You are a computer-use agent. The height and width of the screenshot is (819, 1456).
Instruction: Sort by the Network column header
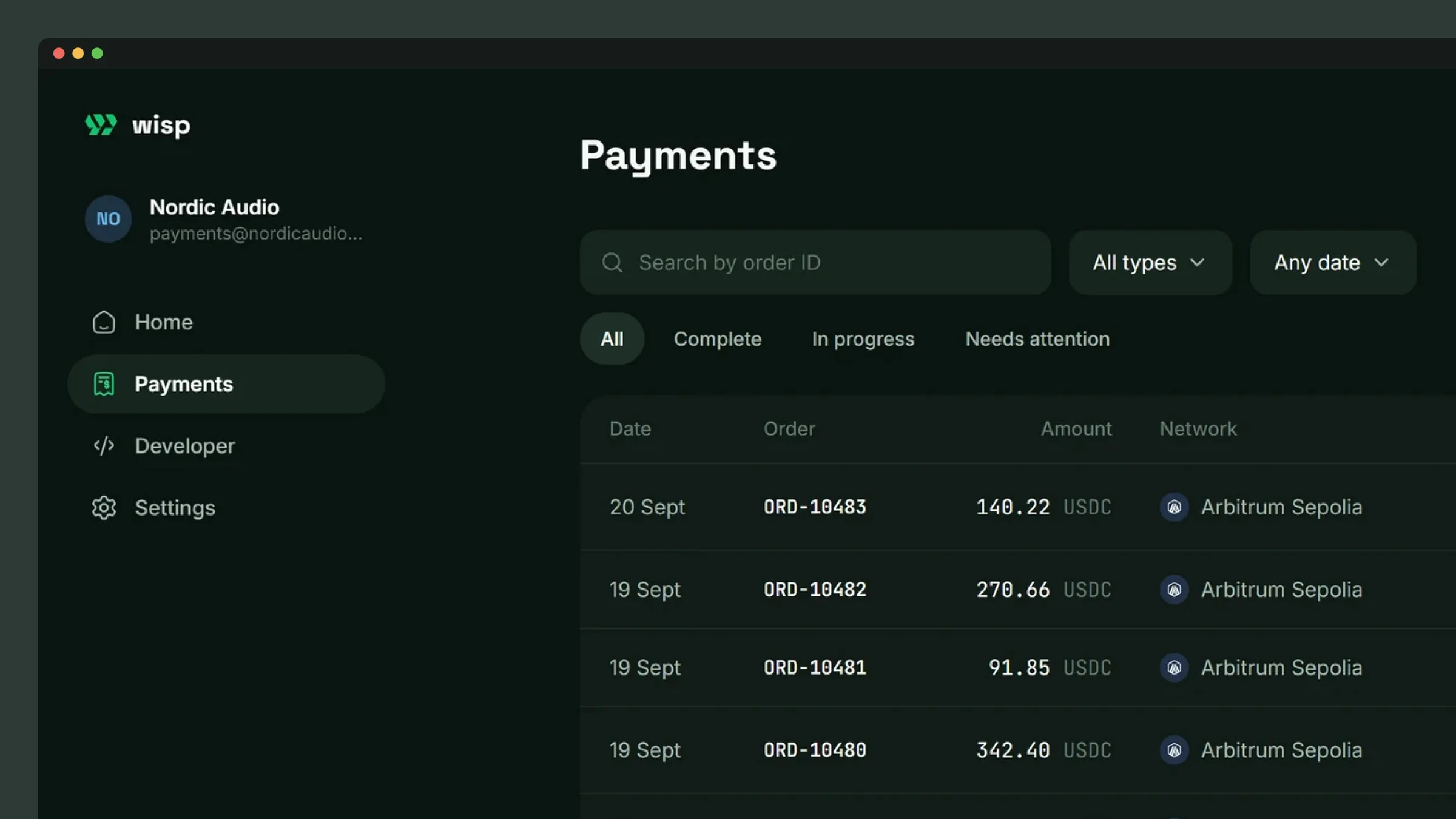[x=1198, y=429]
